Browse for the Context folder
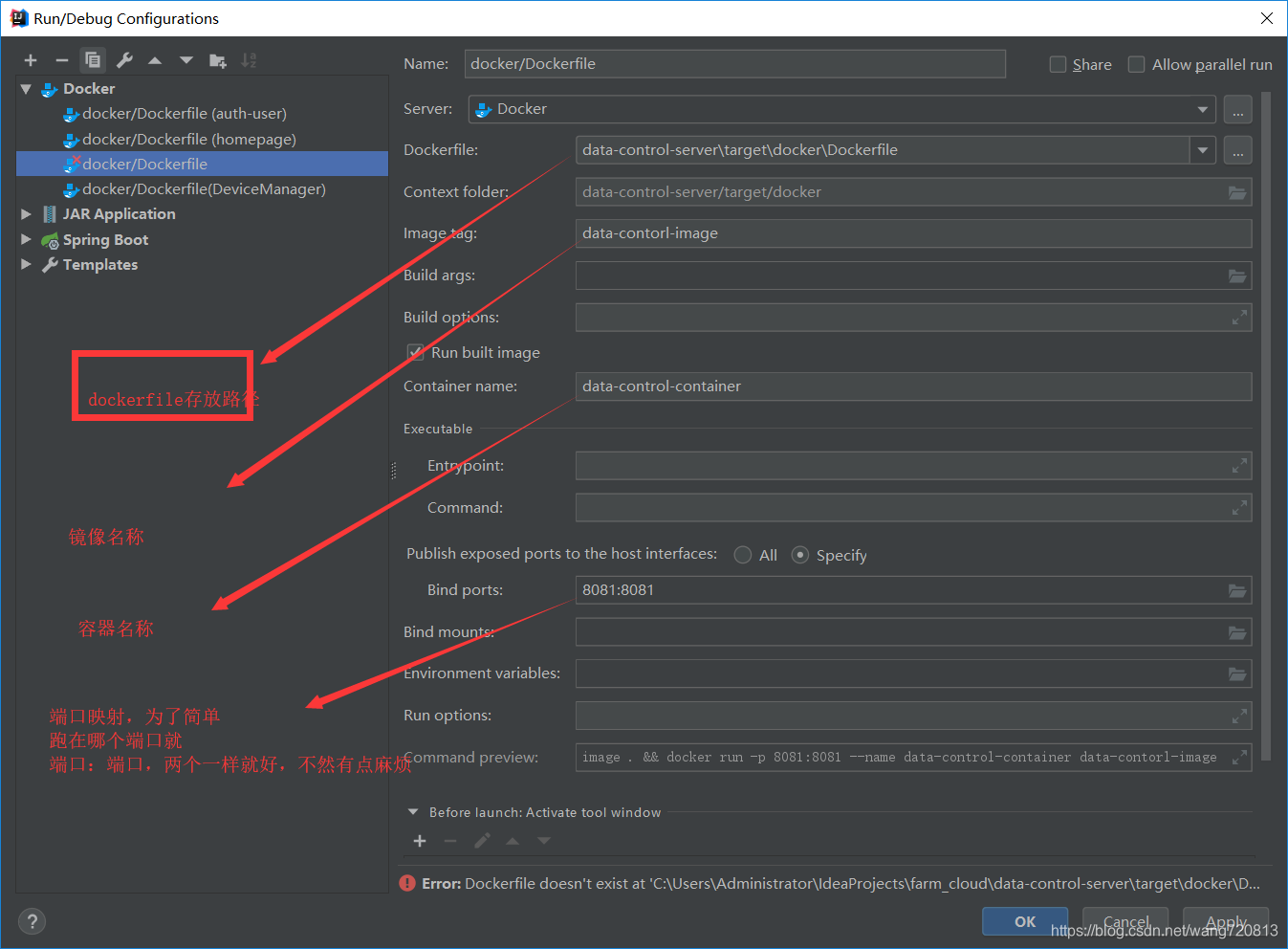 tap(1237, 192)
